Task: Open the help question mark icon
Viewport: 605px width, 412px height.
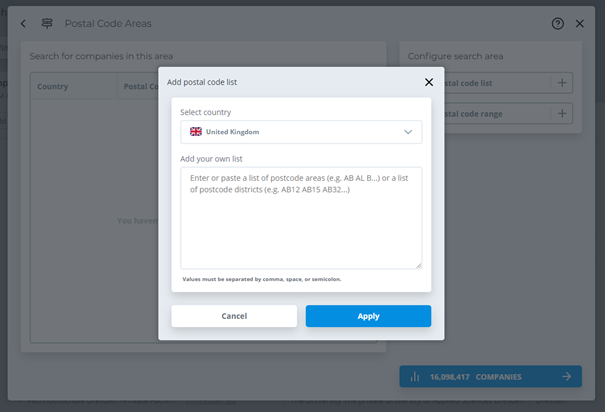Action: coord(558,23)
